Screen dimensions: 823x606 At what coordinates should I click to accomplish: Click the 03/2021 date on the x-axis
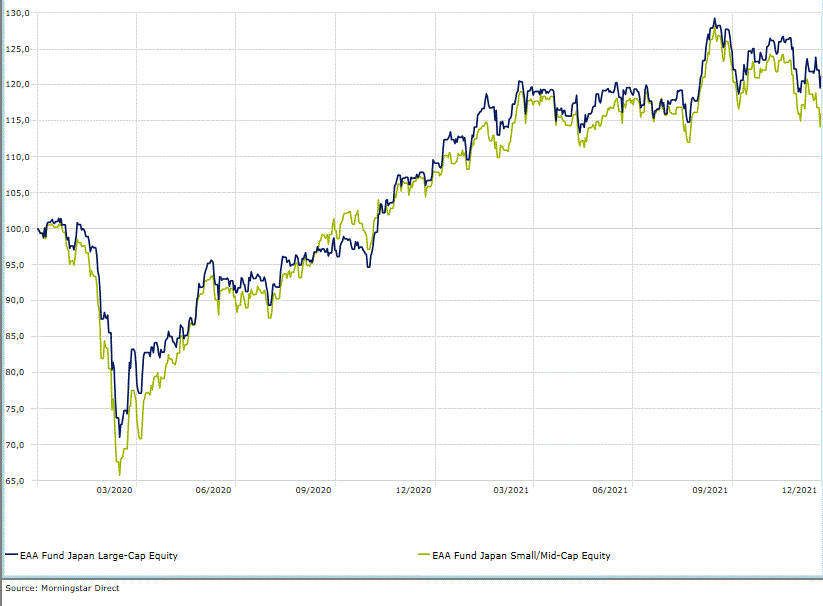pyautogui.click(x=512, y=490)
